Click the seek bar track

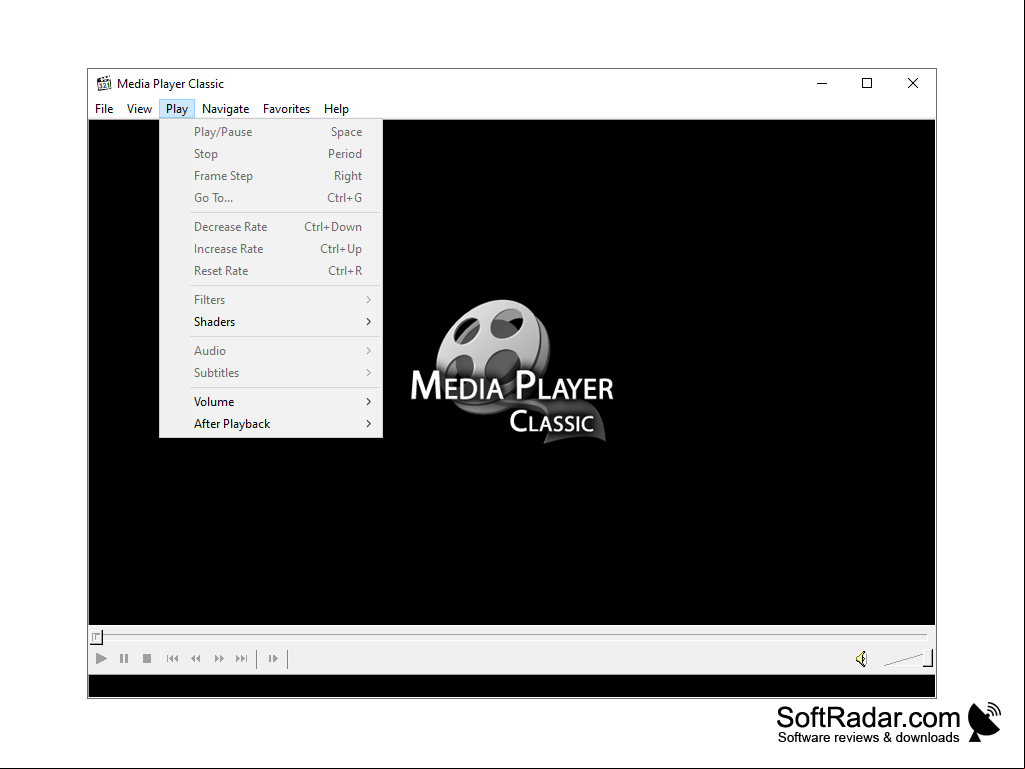point(512,636)
